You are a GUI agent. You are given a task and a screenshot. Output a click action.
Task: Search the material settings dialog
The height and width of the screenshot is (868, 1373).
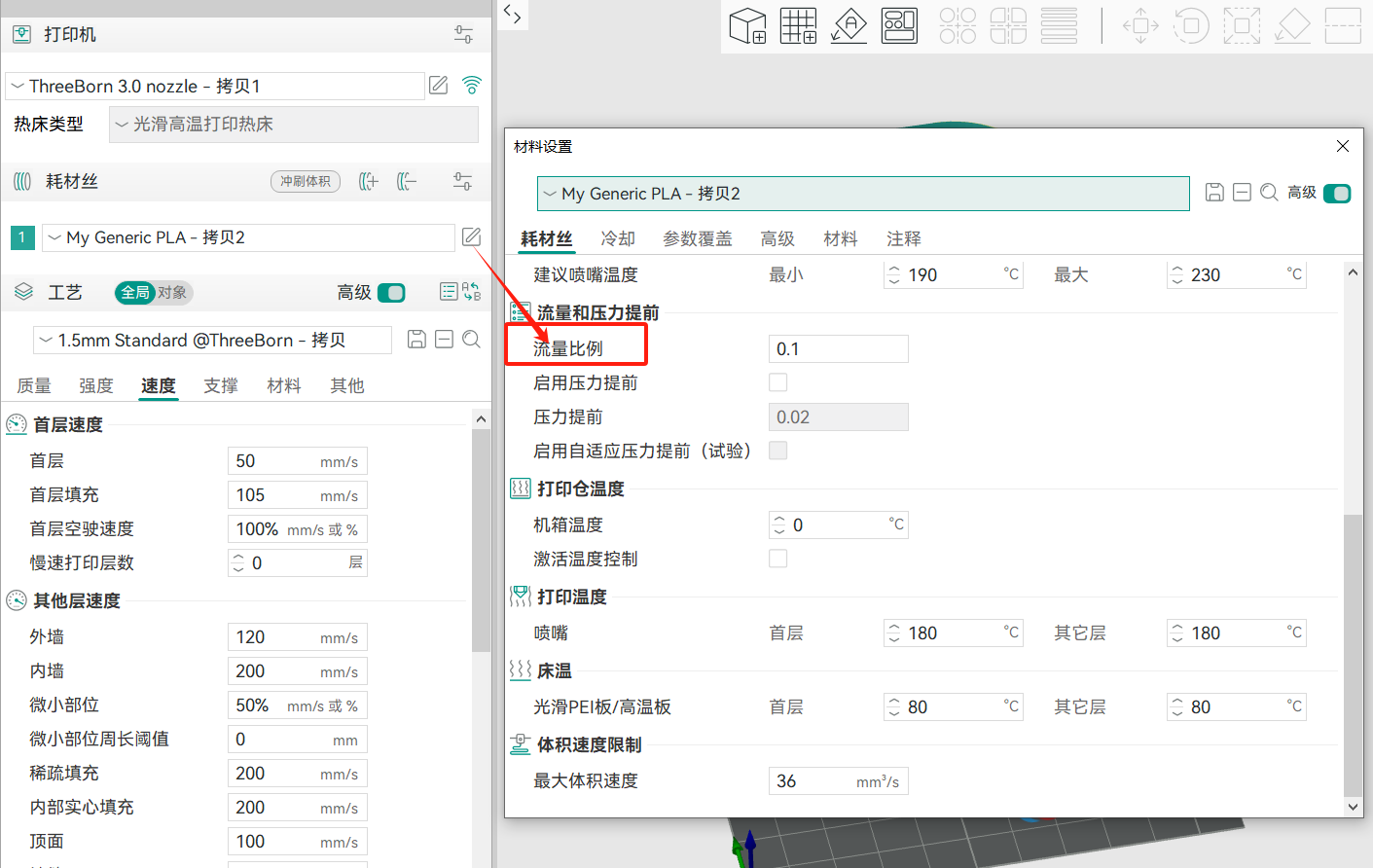[x=1269, y=193]
